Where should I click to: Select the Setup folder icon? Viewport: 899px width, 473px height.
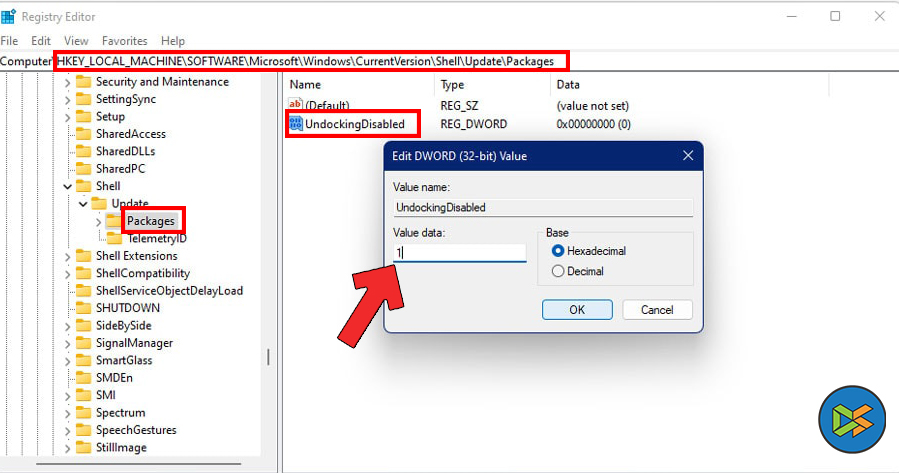click(x=84, y=116)
